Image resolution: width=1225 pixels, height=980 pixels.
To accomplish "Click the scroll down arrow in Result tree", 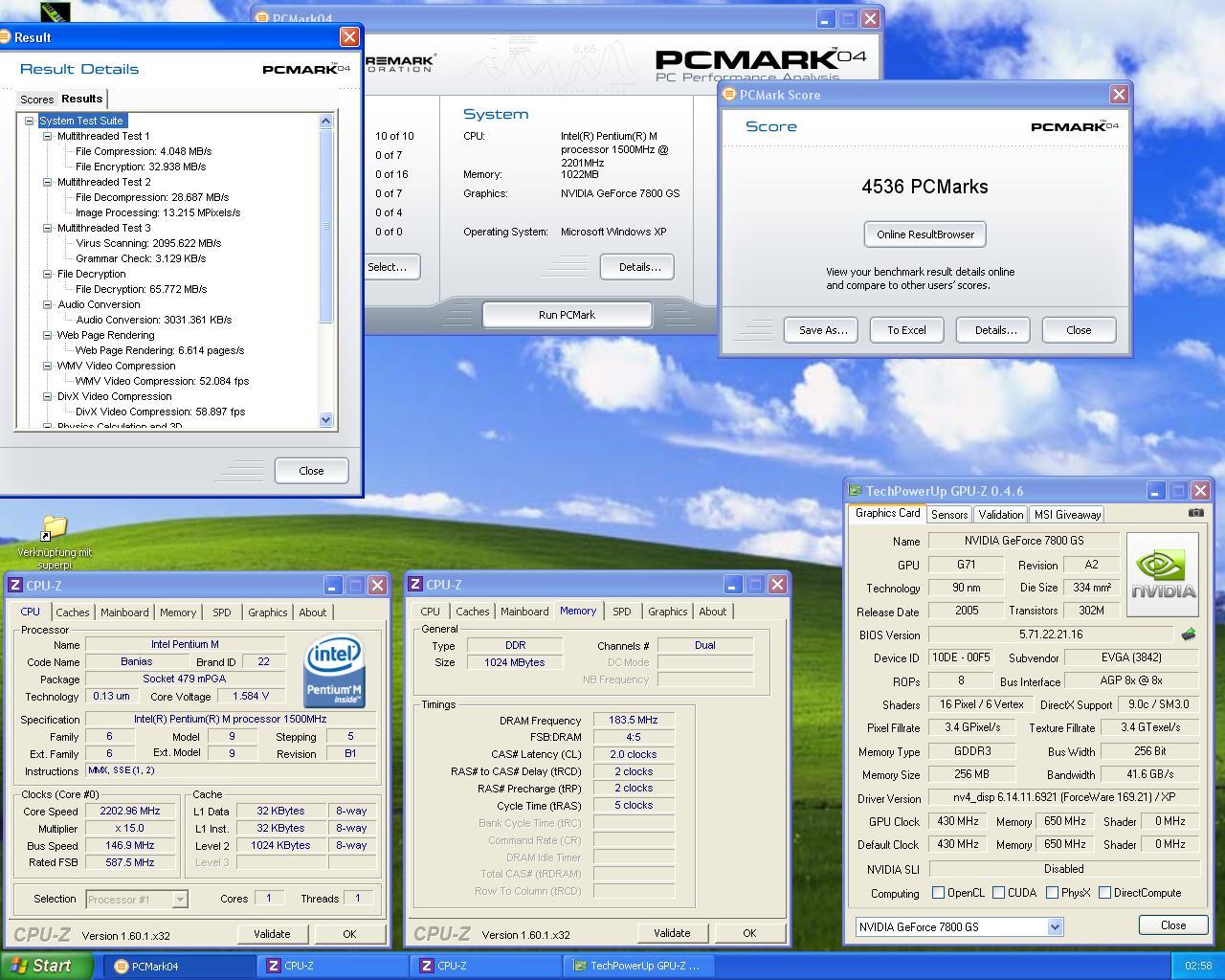I will click(325, 419).
